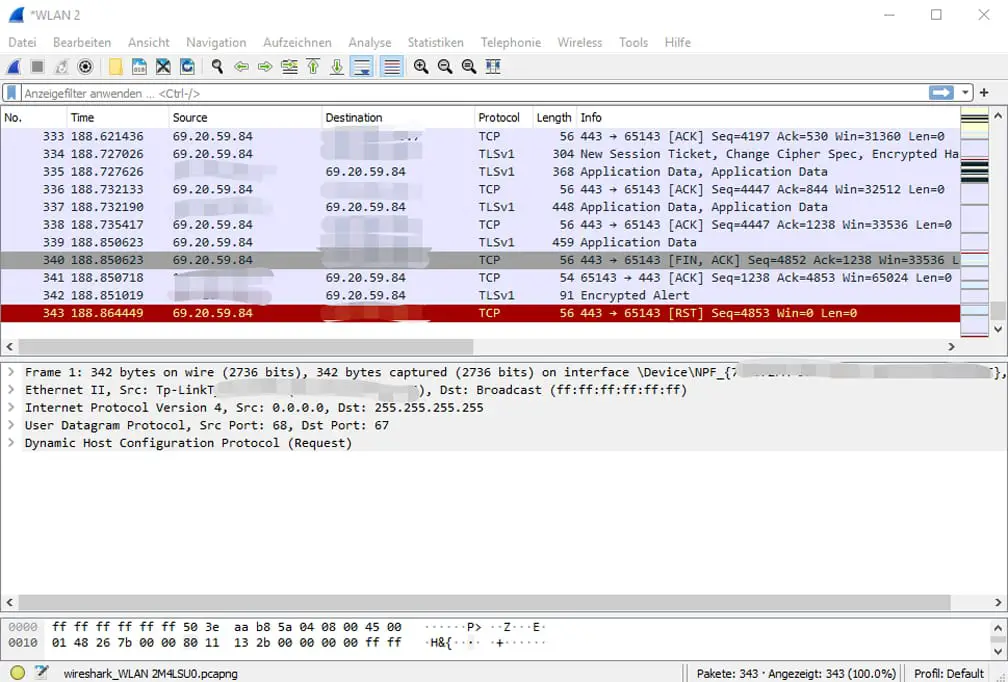Select packet 342 Encrypted Alert row

click(x=480, y=295)
